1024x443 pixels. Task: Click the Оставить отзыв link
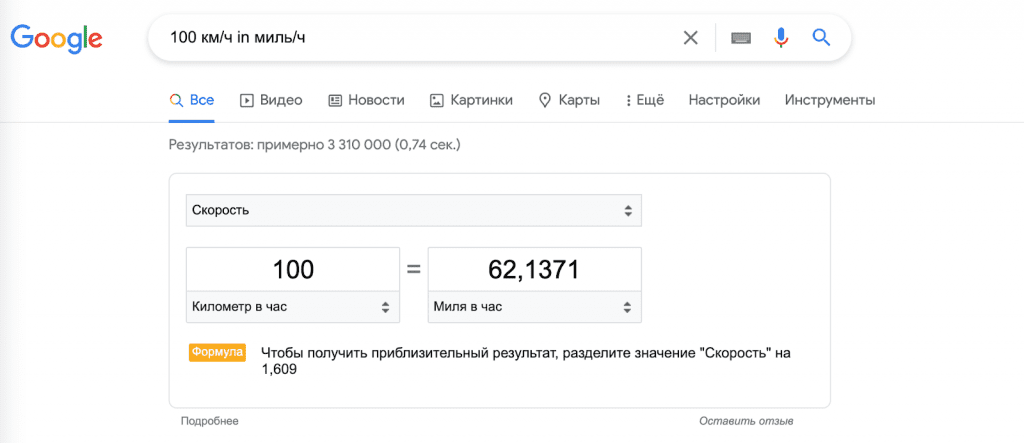[746, 422]
